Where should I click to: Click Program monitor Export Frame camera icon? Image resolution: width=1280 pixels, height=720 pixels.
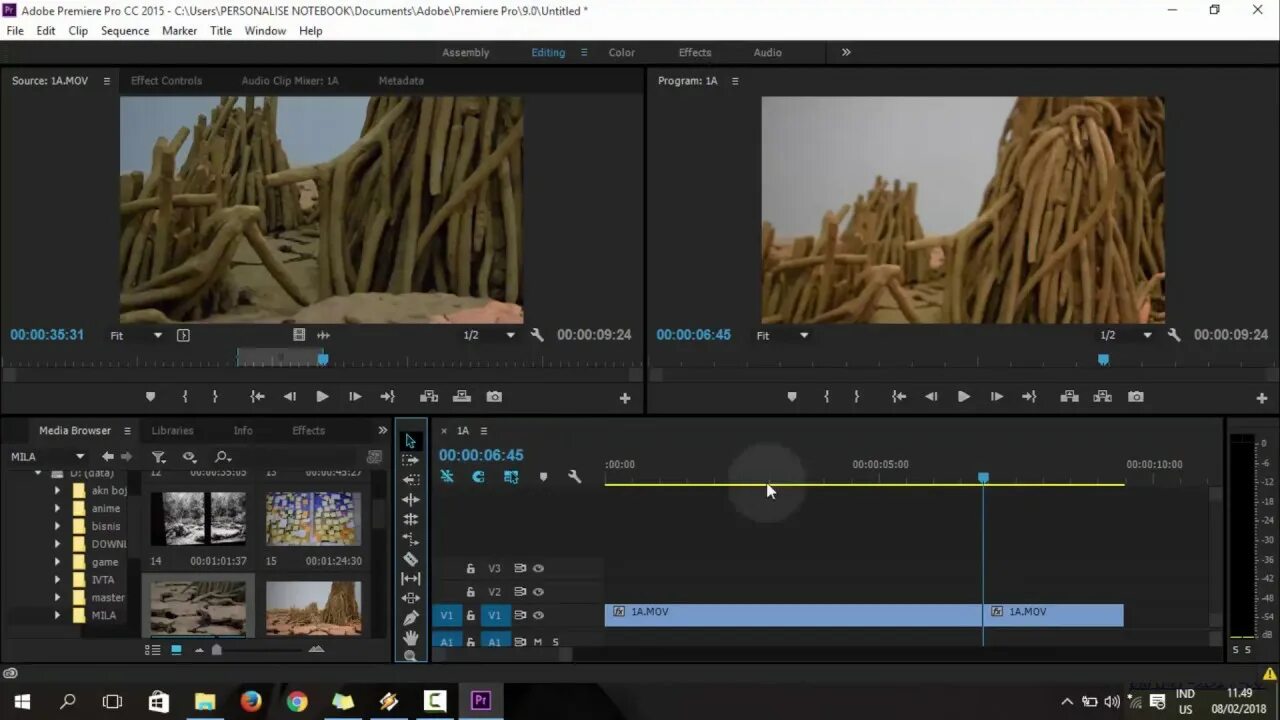1135,397
